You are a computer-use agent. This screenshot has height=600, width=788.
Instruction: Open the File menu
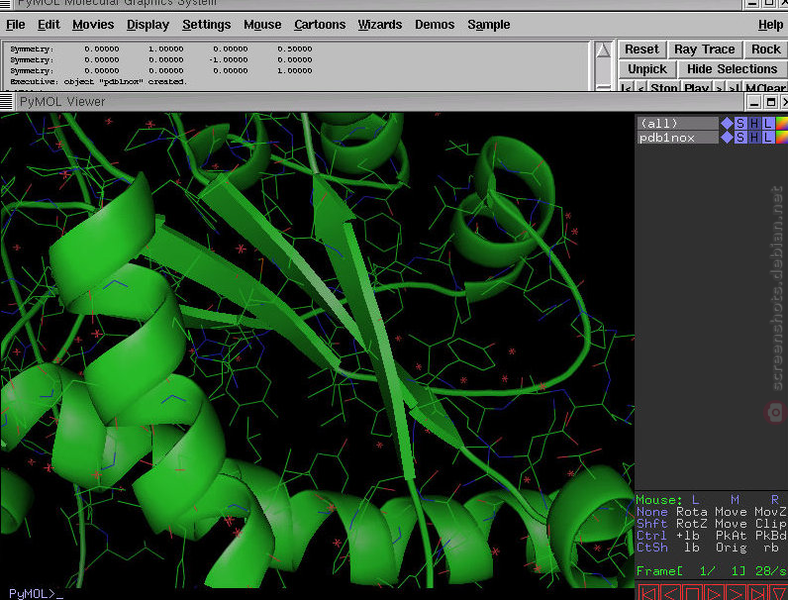coord(16,25)
